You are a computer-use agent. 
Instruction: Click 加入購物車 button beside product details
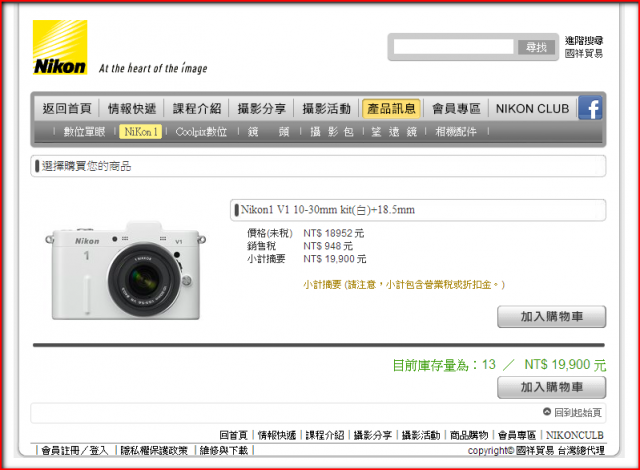(x=551, y=317)
